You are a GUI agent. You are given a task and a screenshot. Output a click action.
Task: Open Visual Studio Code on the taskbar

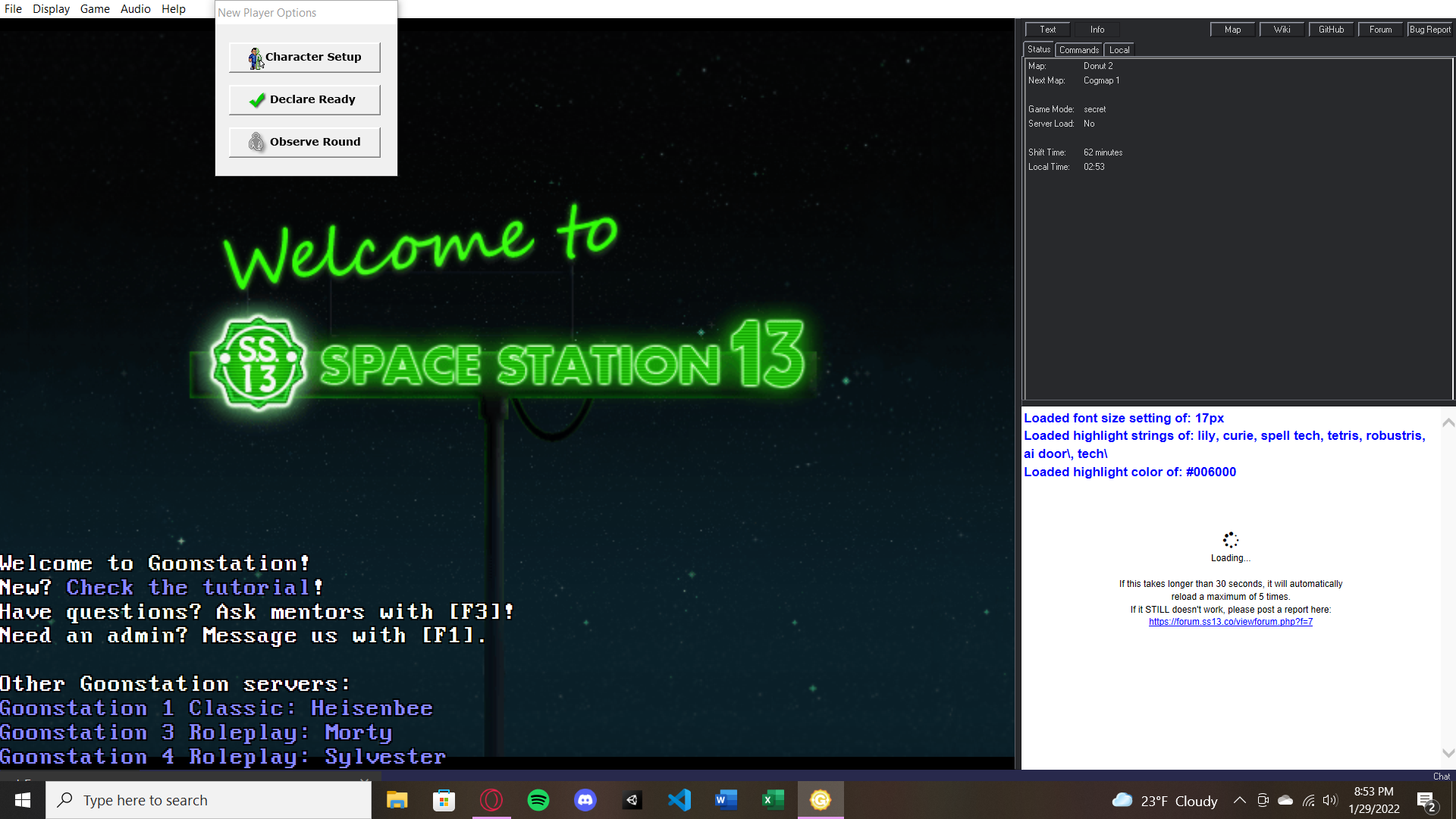click(679, 799)
